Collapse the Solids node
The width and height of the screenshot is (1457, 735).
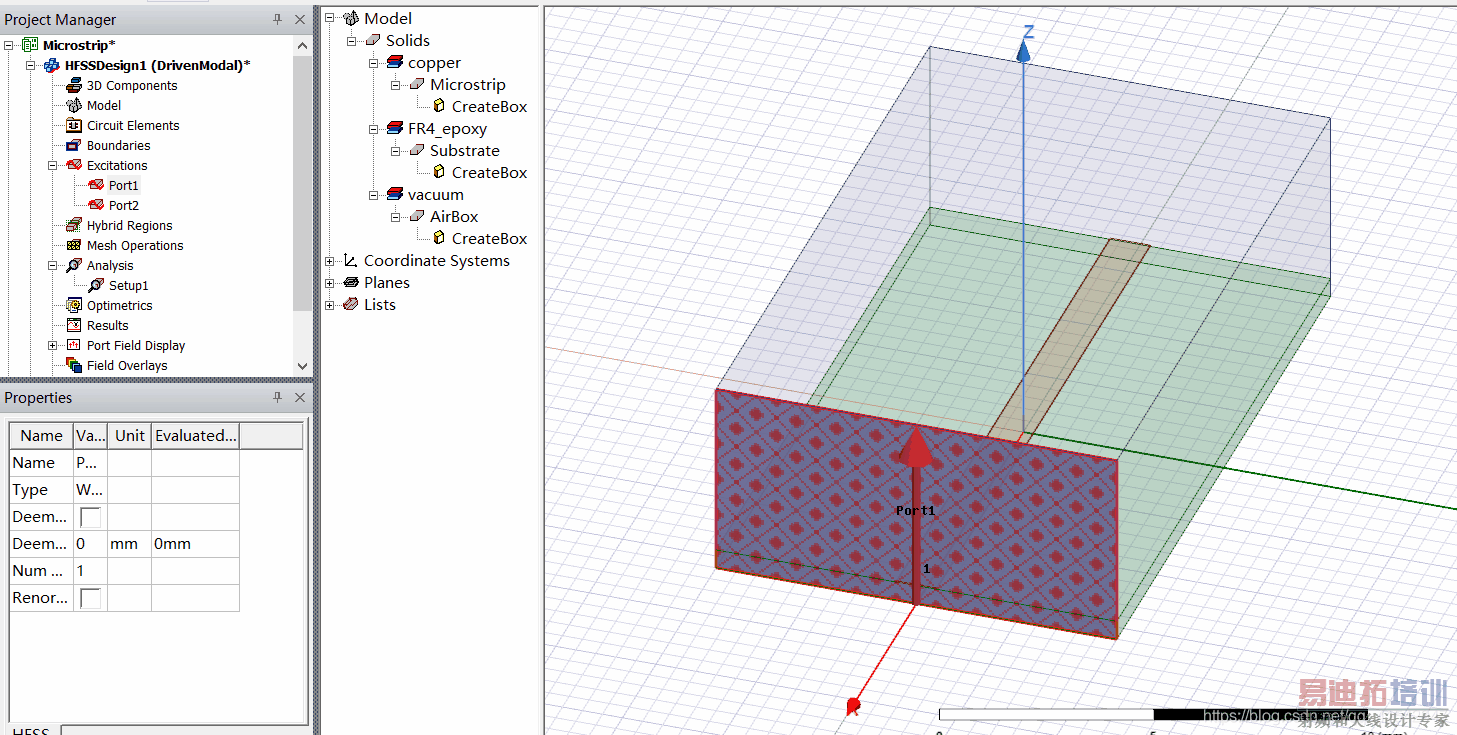coord(352,40)
